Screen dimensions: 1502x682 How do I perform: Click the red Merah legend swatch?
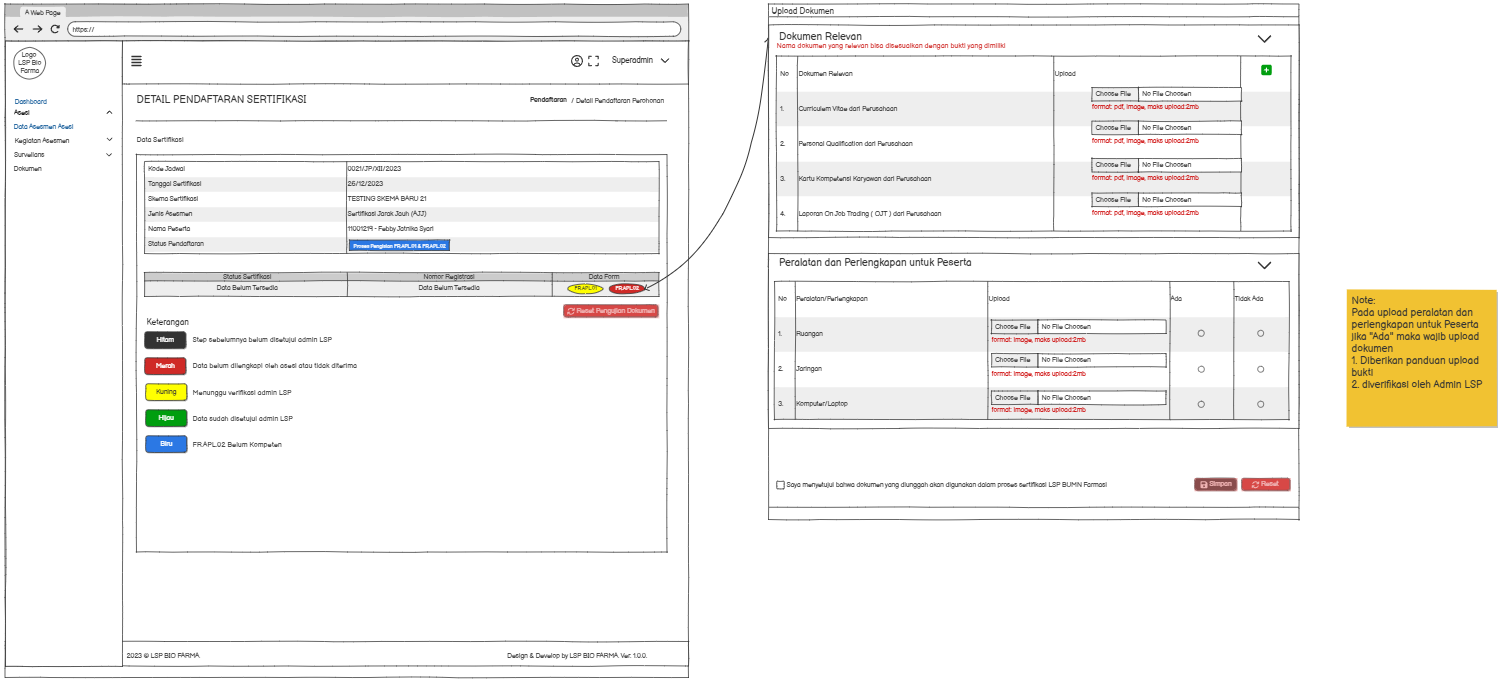click(x=166, y=366)
